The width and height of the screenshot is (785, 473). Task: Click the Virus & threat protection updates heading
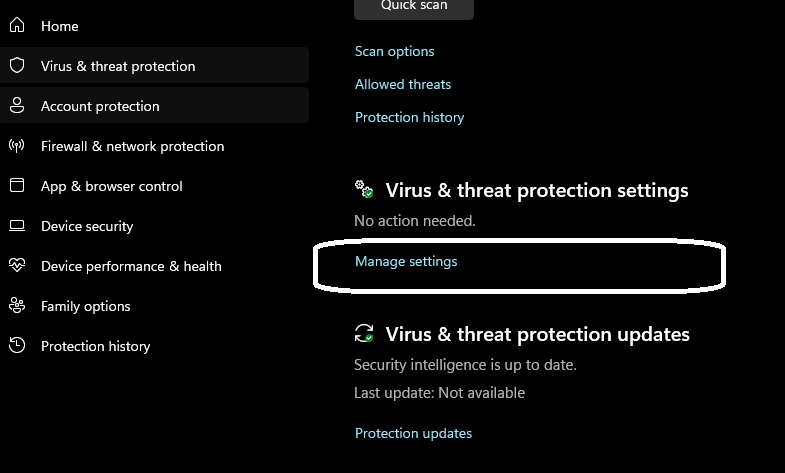(537, 334)
